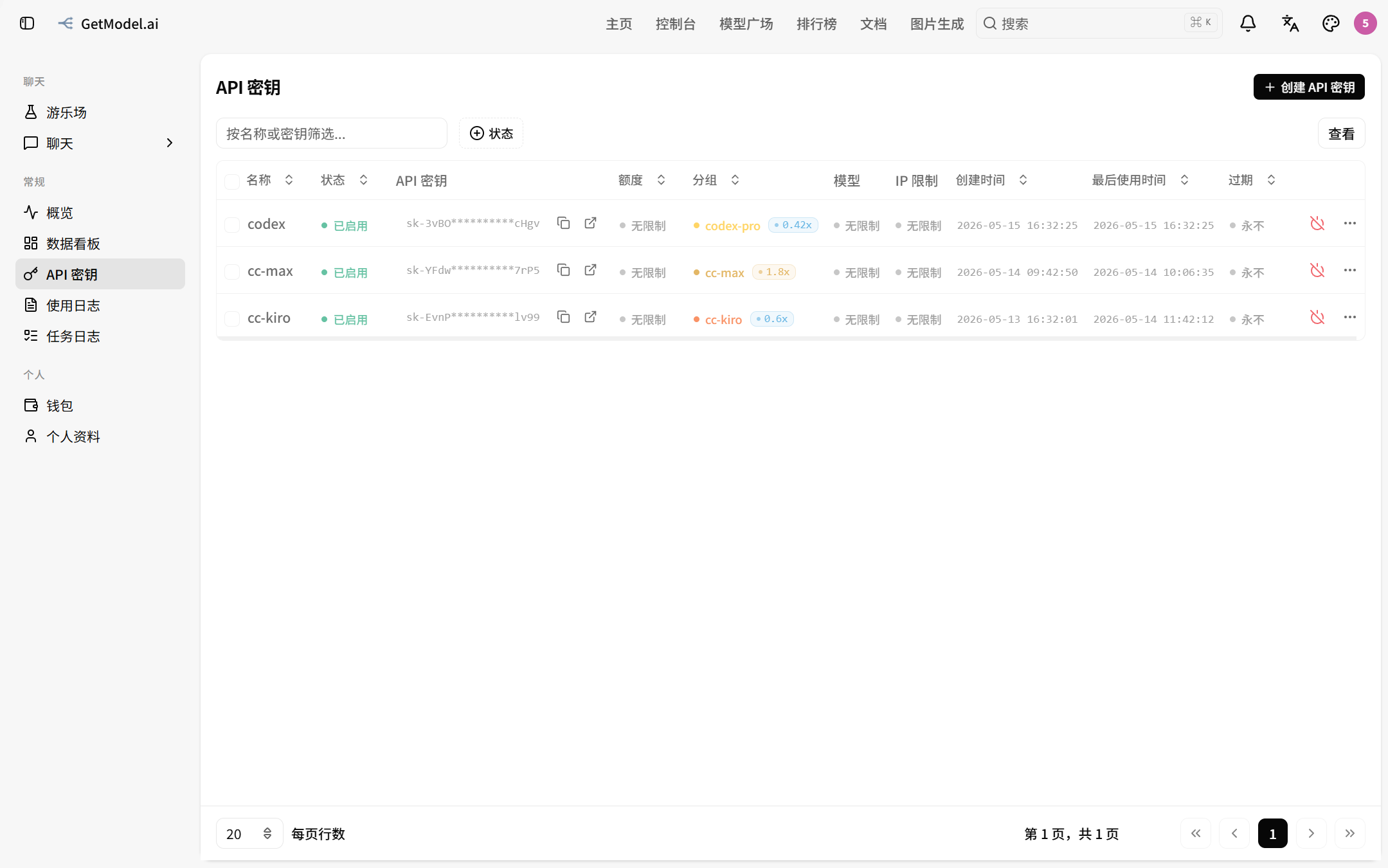Click the GetModel.ai logo

(x=108, y=24)
